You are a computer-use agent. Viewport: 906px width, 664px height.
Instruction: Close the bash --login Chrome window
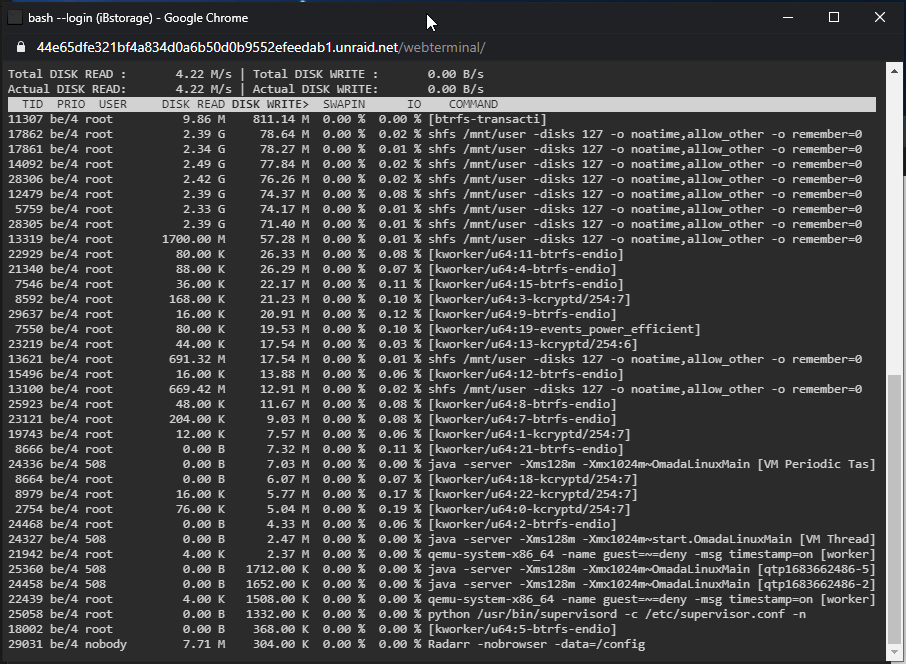879,17
